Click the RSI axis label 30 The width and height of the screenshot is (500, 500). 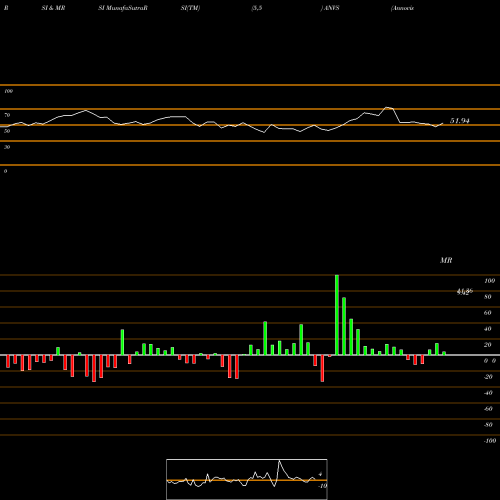7,147
